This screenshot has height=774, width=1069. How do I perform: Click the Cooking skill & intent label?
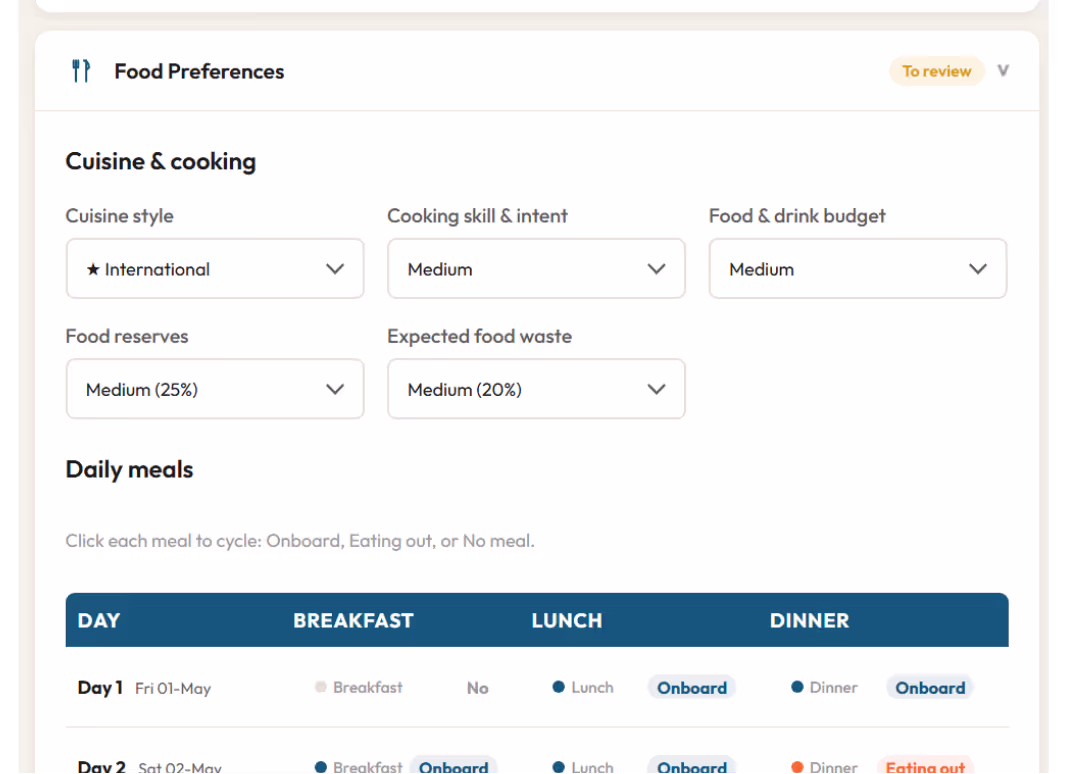[x=477, y=216]
